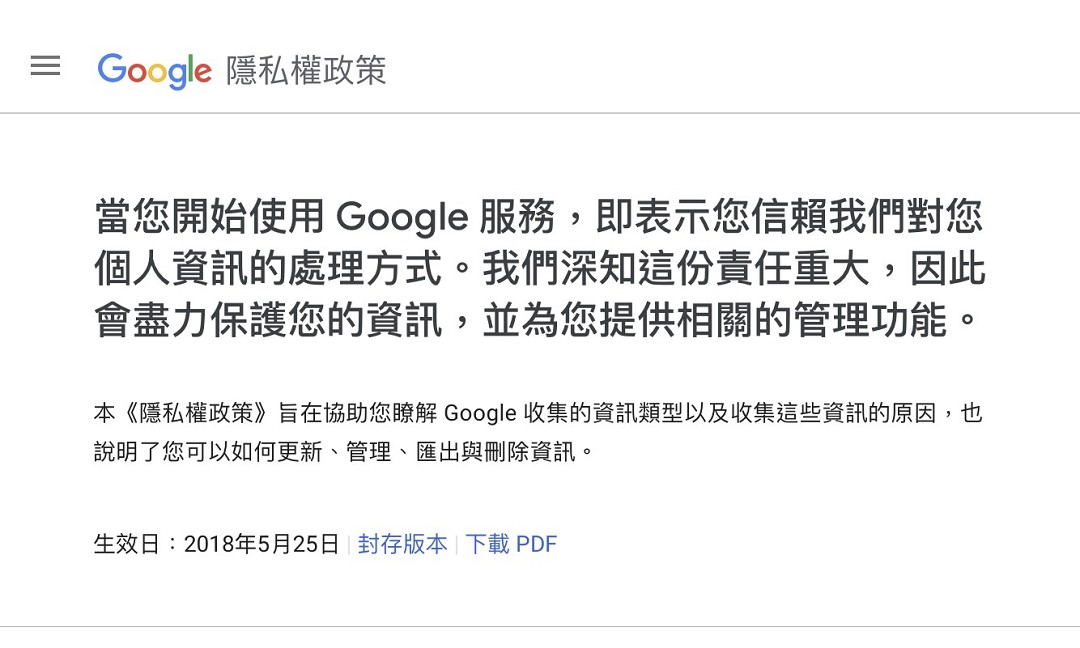
Task: Click the word Google in small paragraph
Action: pos(480,413)
